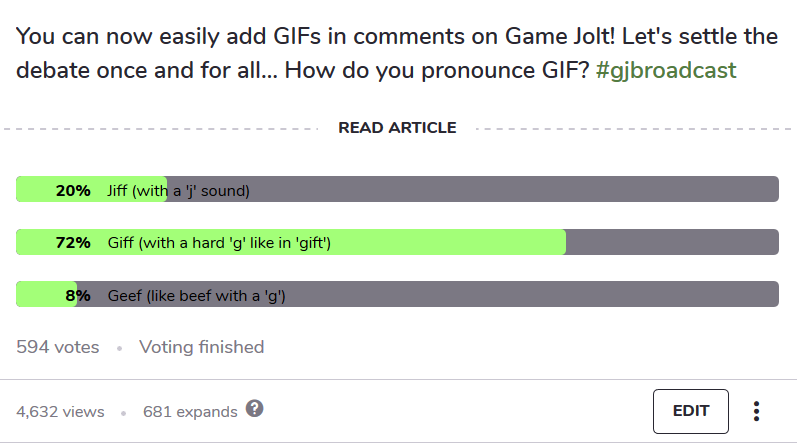Viewport: 797px width, 448px height.
Task: Click the gray unfilled part of Geef bar
Action: pyautogui.click(x=530, y=296)
